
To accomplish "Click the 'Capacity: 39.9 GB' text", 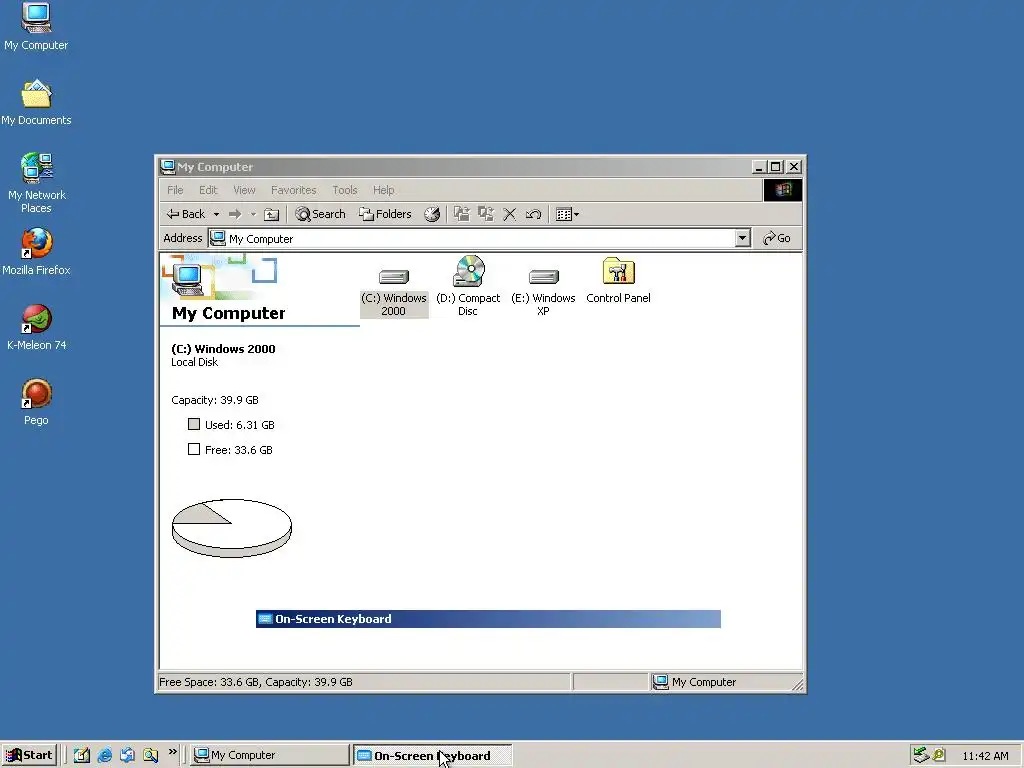I will (215, 400).
